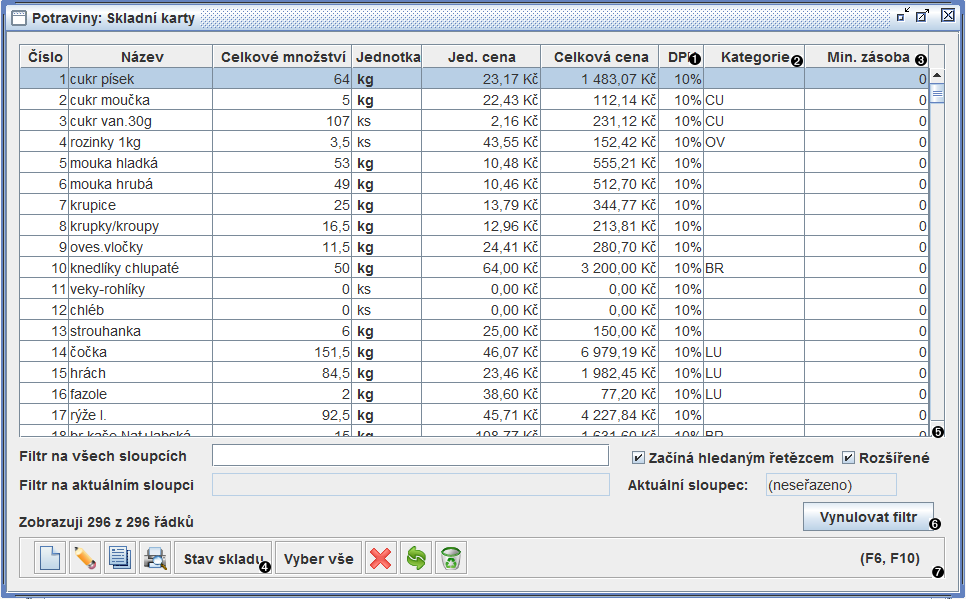Focus the 'Filtr na všech sloupcích' field
This screenshot has height=599, width=966.
pyautogui.click(x=410, y=456)
